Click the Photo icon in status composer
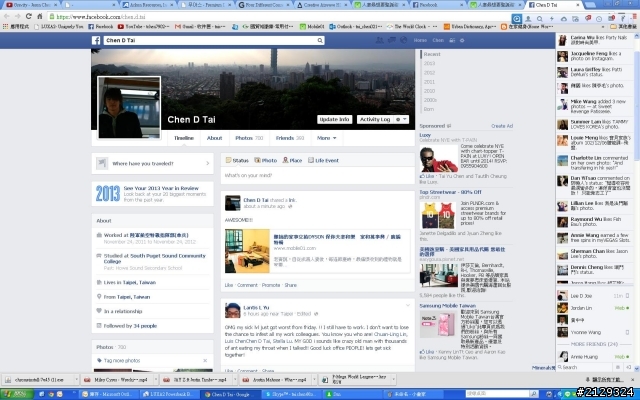640x400 pixels. point(257,160)
